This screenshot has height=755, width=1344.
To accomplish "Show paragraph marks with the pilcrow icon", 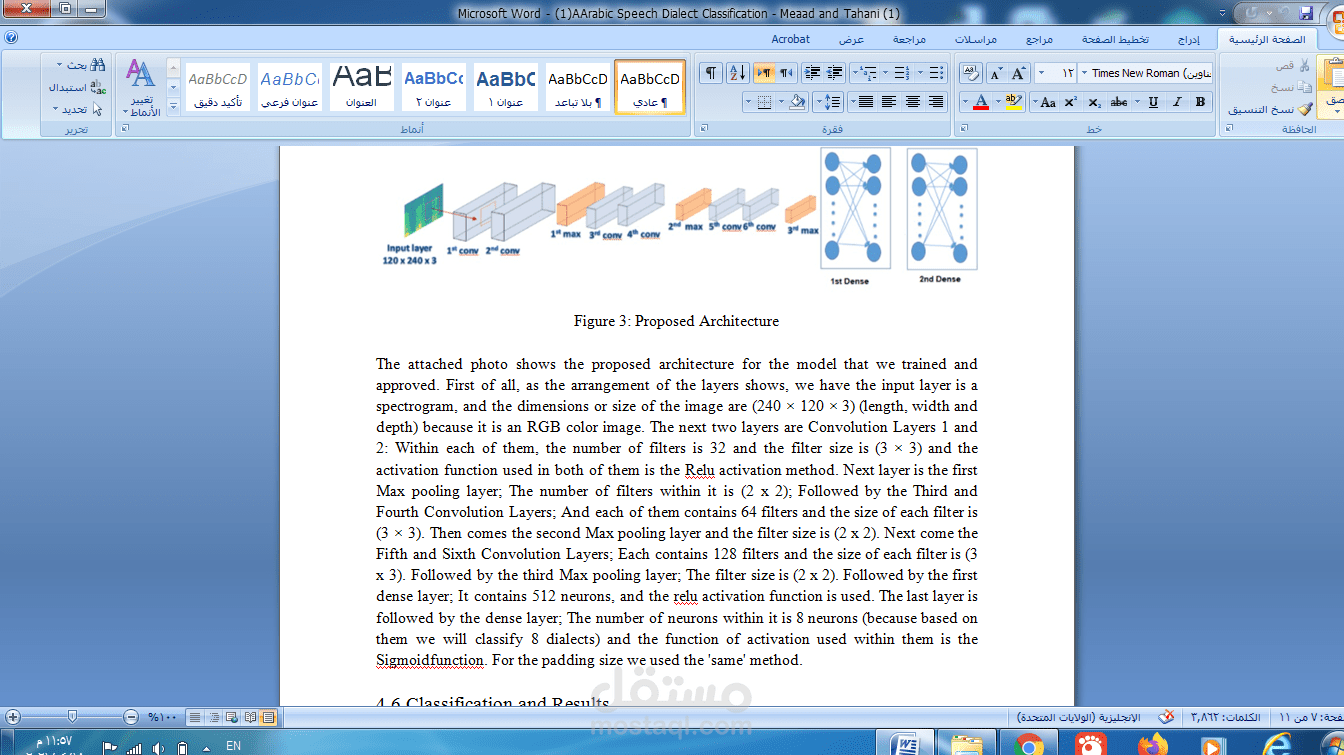I will [x=710, y=73].
